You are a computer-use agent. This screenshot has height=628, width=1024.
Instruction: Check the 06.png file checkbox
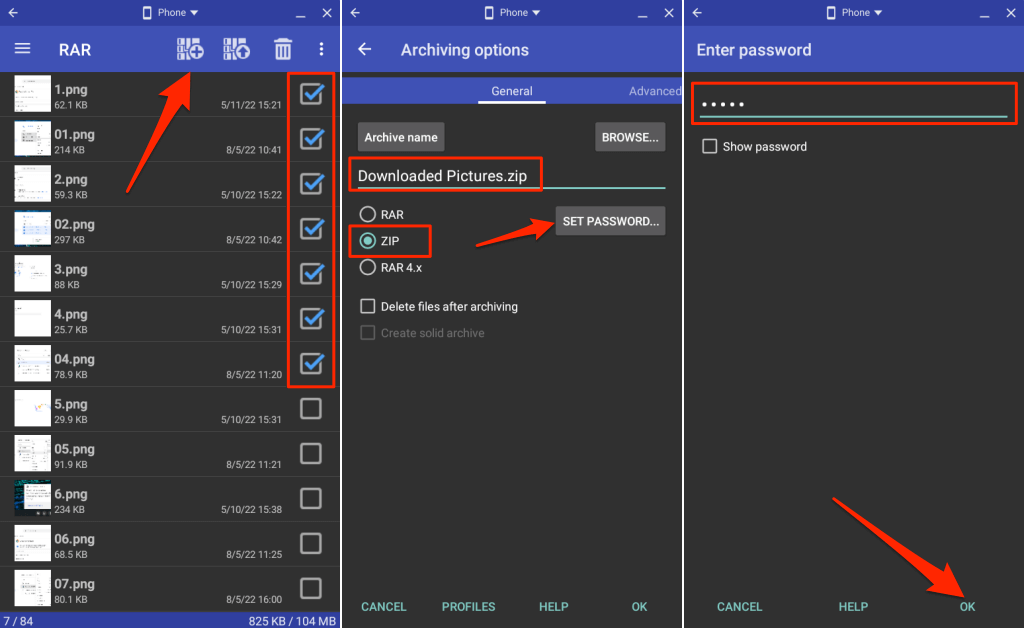point(311,543)
